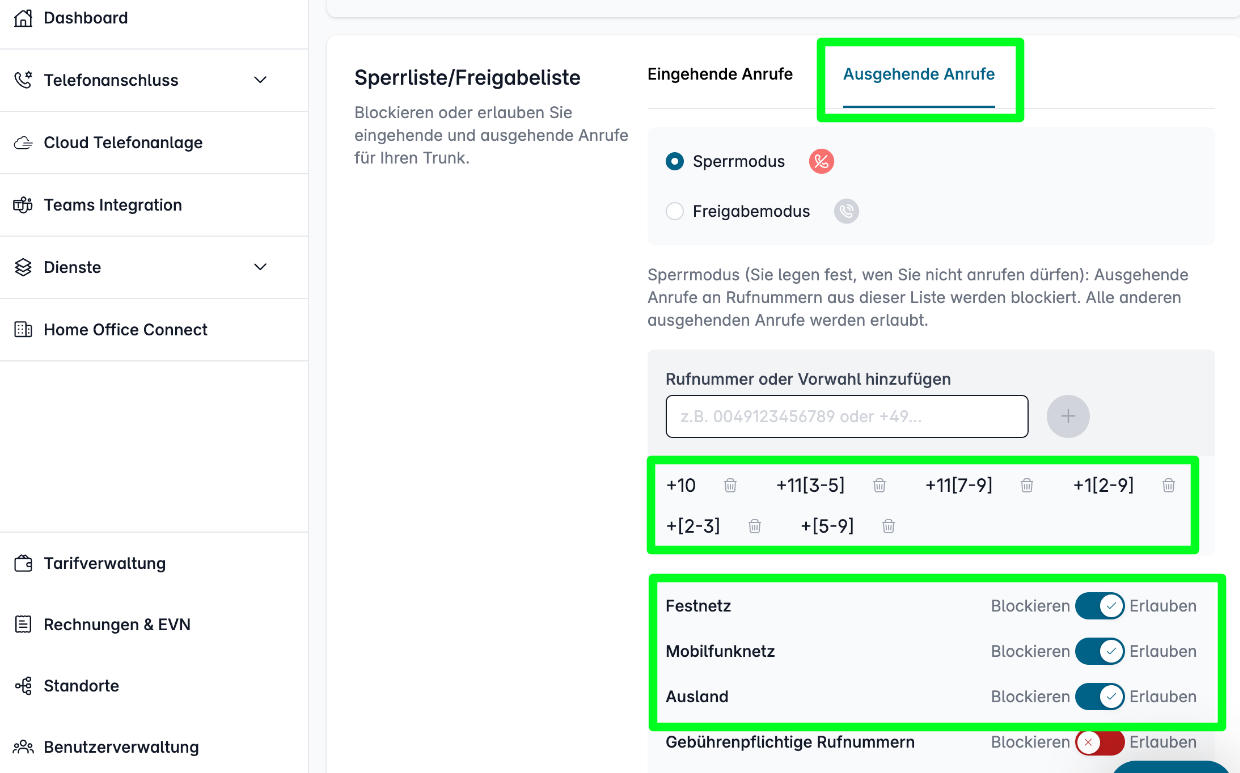This screenshot has width=1240, height=773.
Task: Click the red blocked-call icon beside Sperrmodus
Action: click(x=821, y=161)
